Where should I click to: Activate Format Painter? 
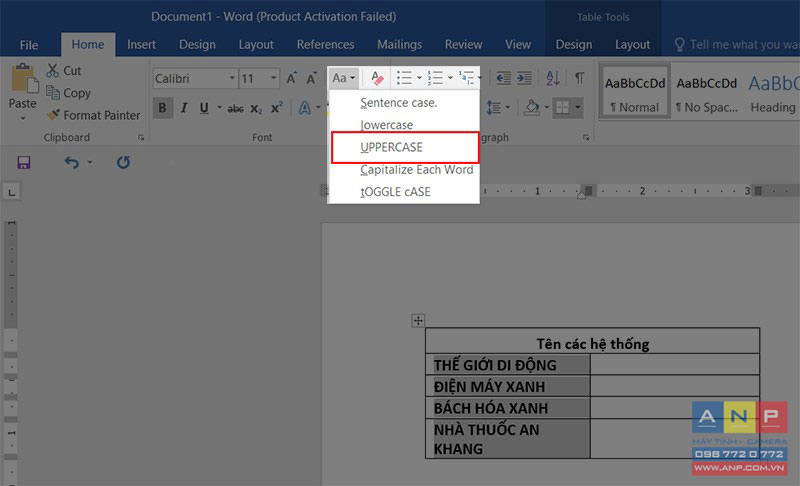[x=93, y=115]
